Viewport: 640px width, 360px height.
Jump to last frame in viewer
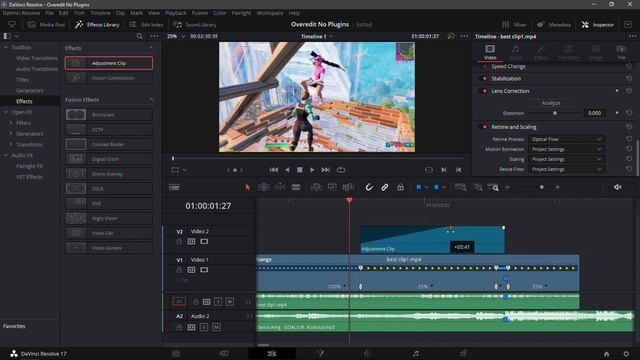(x=325, y=170)
